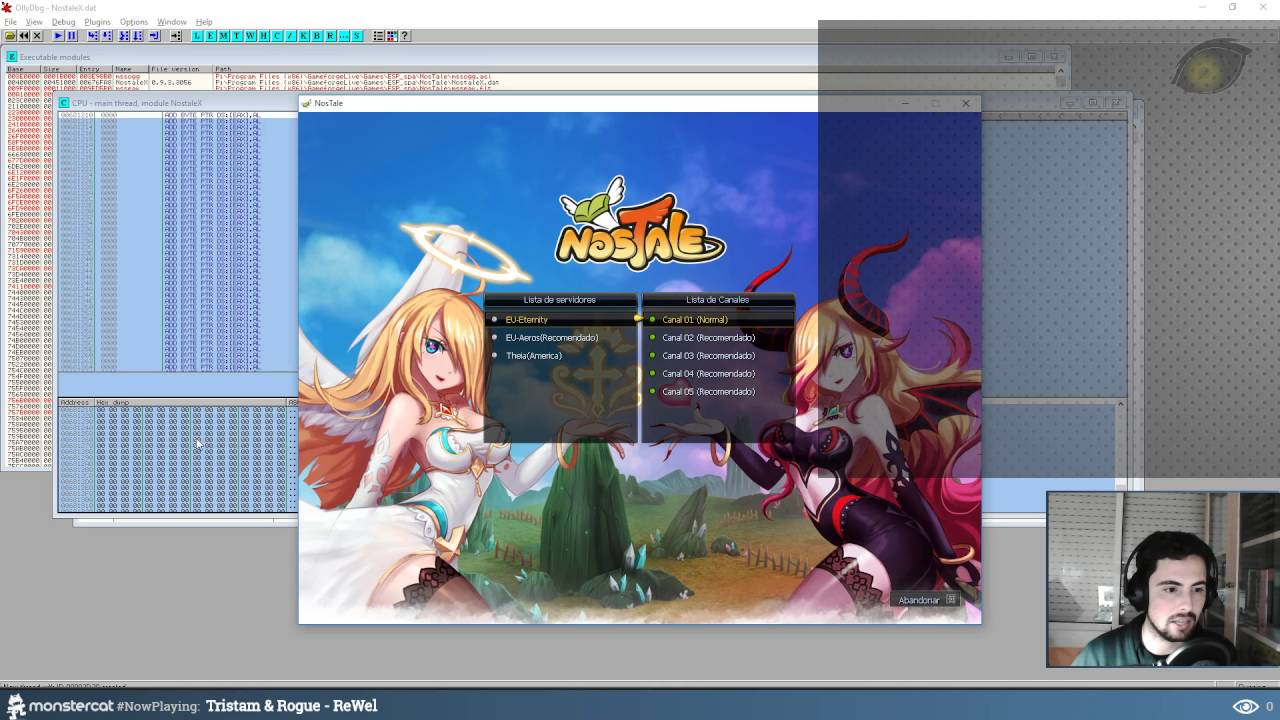Image resolution: width=1280 pixels, height=720 pixels.
Task: Show Breakpoints with the B toolbar button
Action: pos(316,36)
